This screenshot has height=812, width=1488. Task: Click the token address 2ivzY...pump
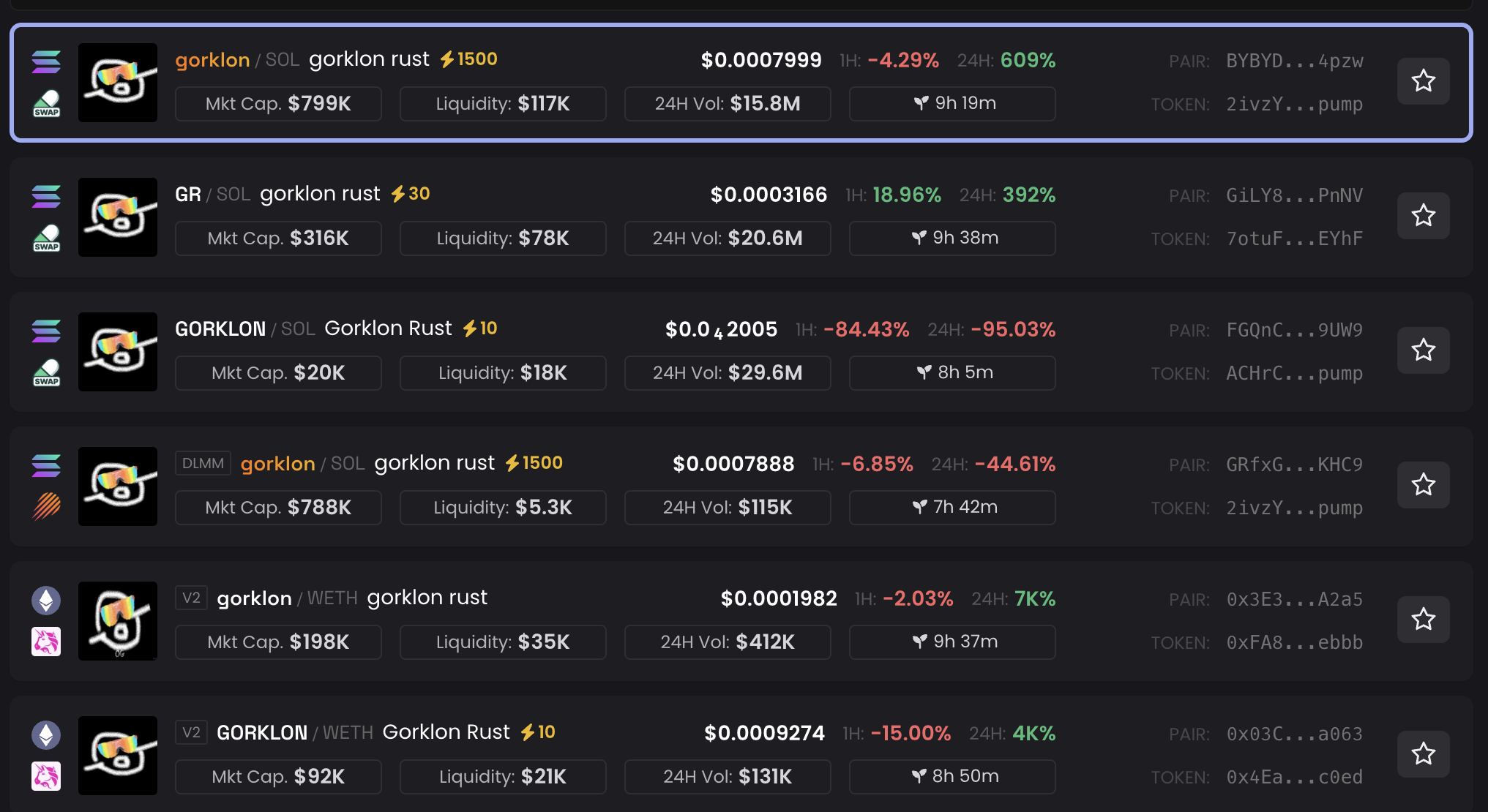coord(1294,104)
